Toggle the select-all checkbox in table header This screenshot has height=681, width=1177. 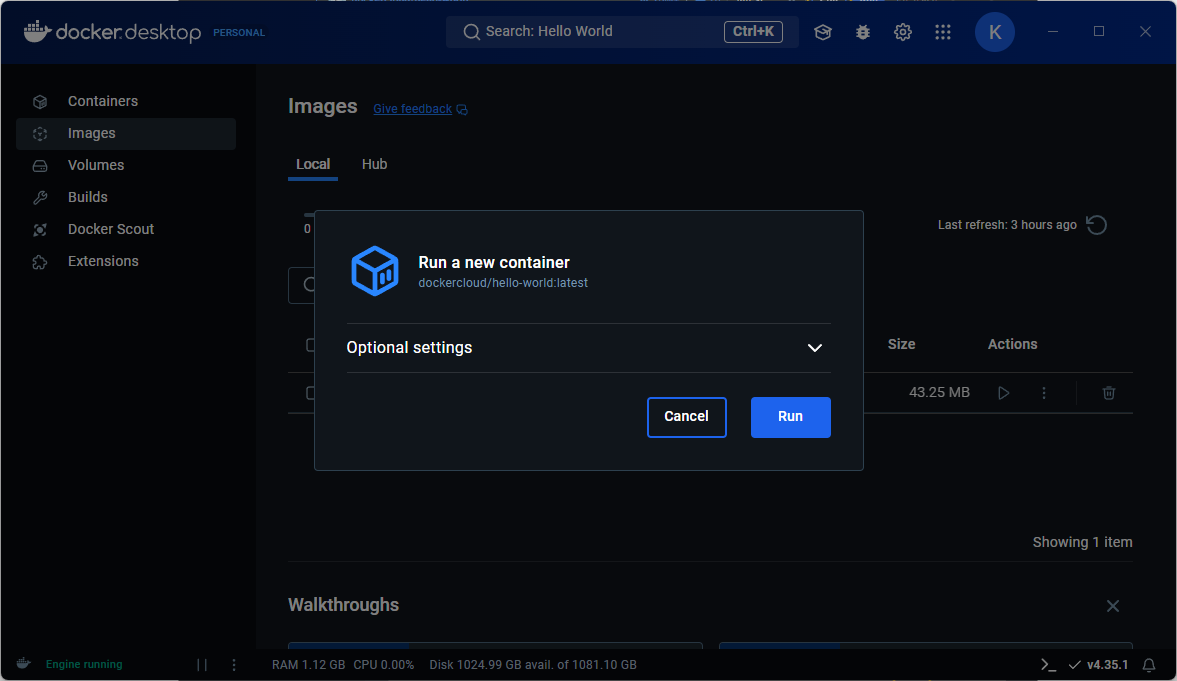tap(311, 345)
